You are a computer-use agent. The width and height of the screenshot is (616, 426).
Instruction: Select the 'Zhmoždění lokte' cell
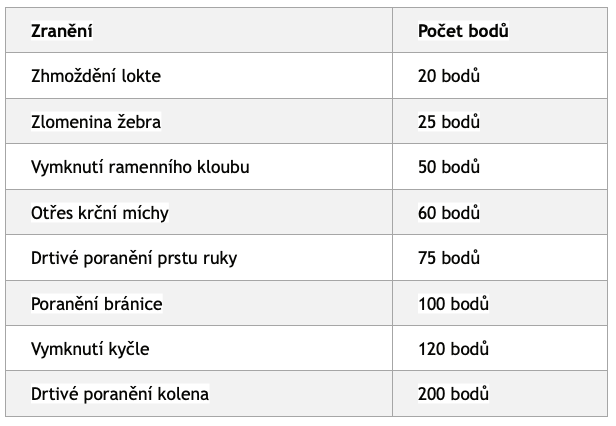click(96, 76)
